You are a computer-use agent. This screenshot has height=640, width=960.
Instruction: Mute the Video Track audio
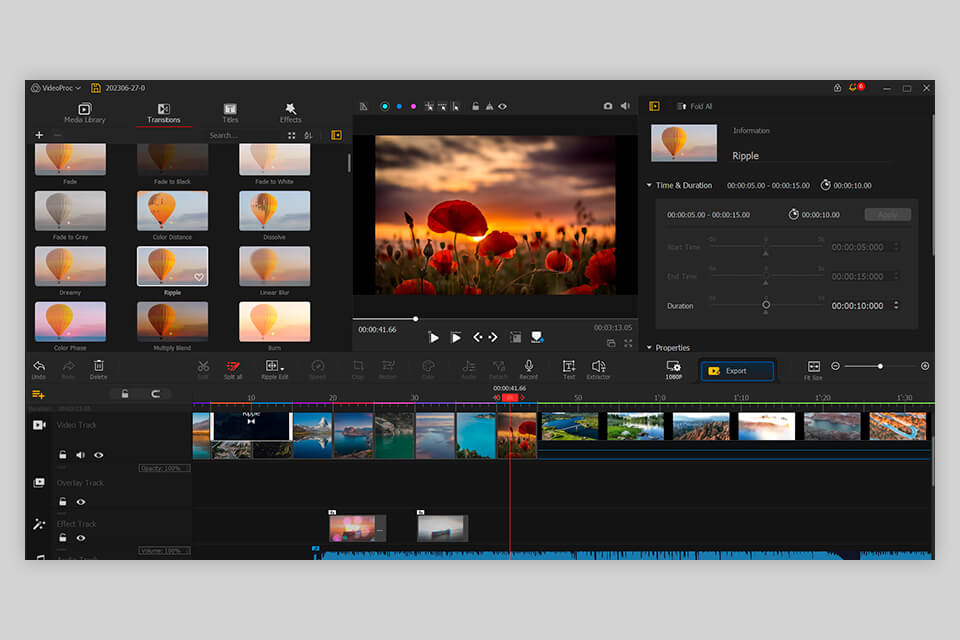point(80,454)
